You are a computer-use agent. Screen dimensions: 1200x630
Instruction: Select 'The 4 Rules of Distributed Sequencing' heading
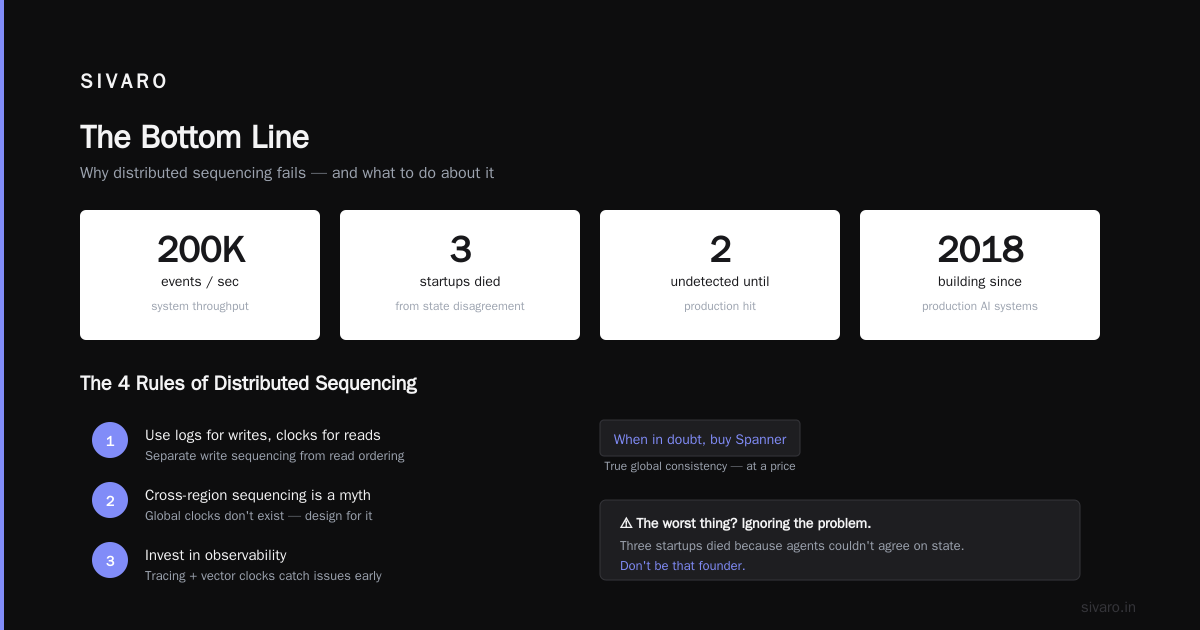click(248, 383)
